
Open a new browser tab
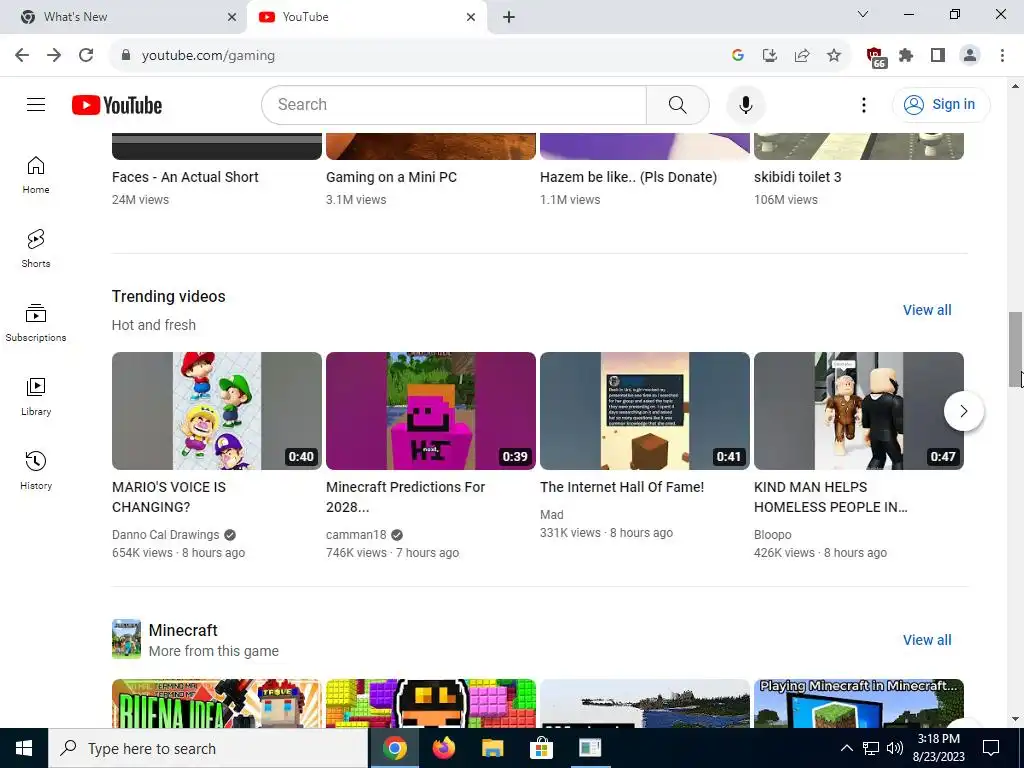pyautogui.click(x=509, y=17)
